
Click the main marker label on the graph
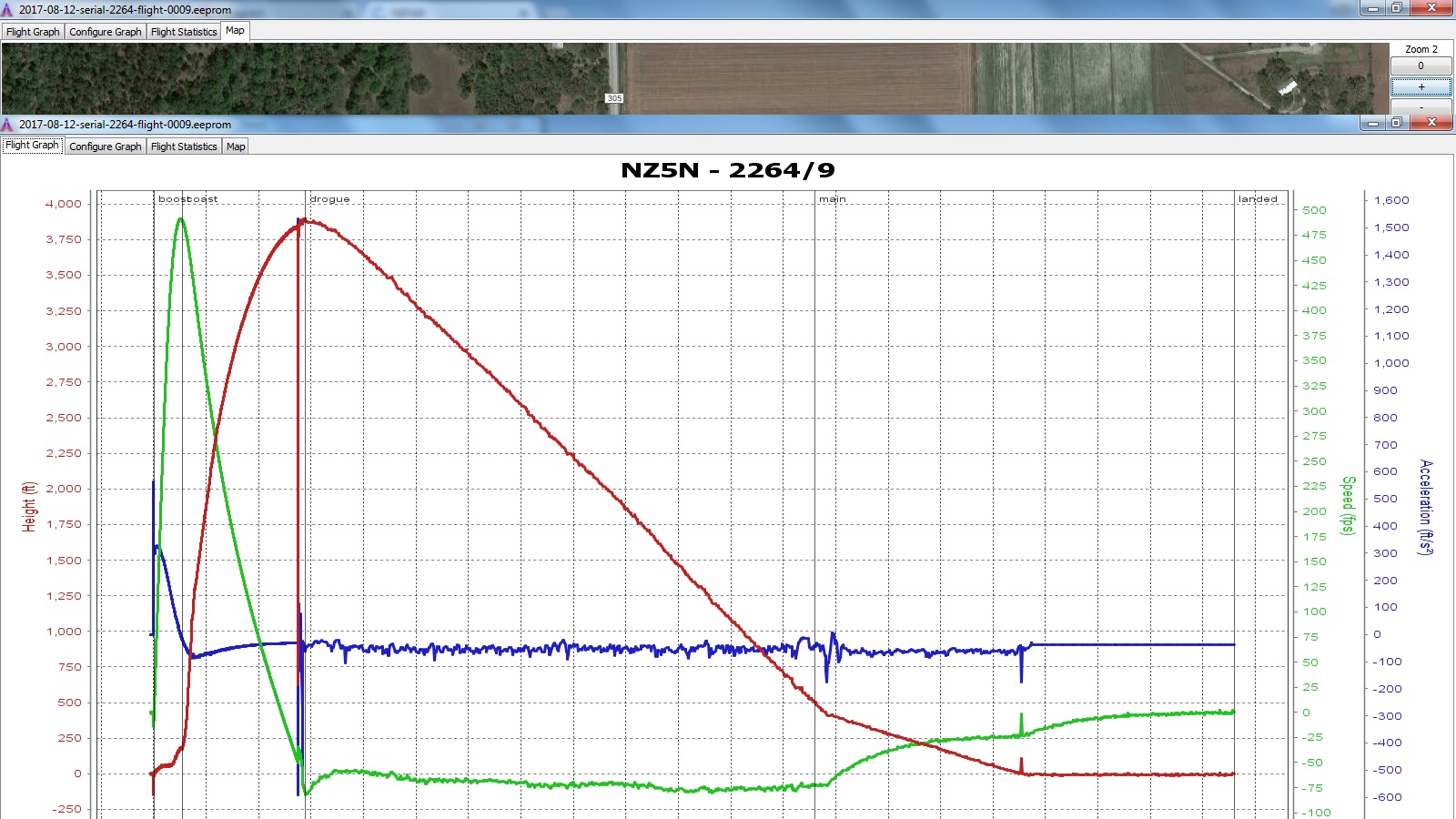(x=832, y=199)
